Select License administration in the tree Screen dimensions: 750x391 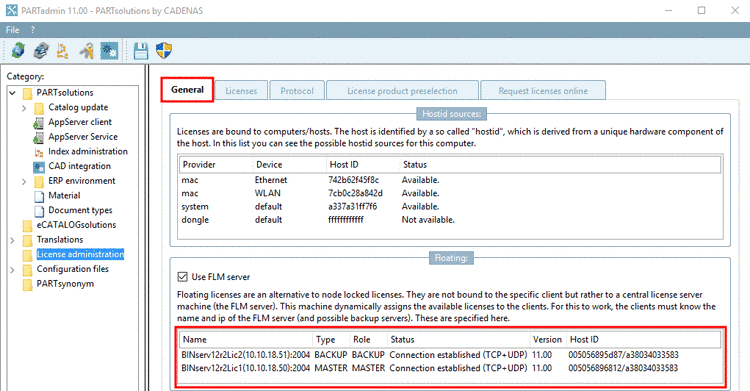pyautogui.click(x=80, y=254)
